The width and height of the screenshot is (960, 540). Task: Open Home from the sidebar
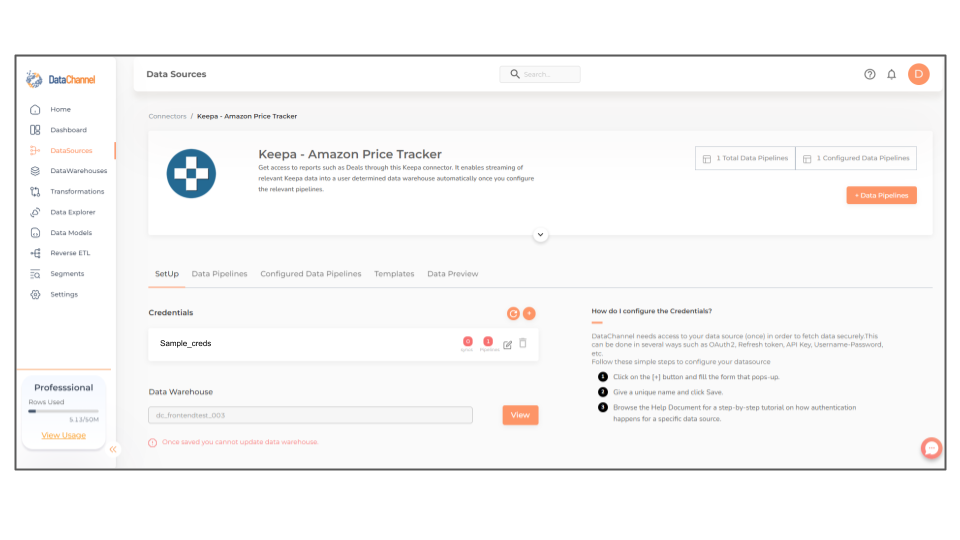60,110
